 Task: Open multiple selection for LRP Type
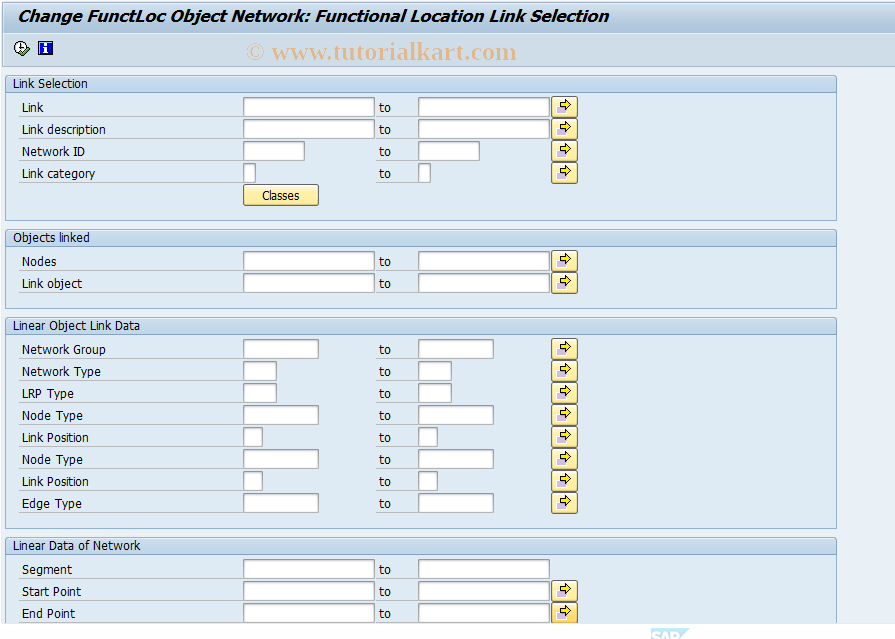[x=565, y=393]
